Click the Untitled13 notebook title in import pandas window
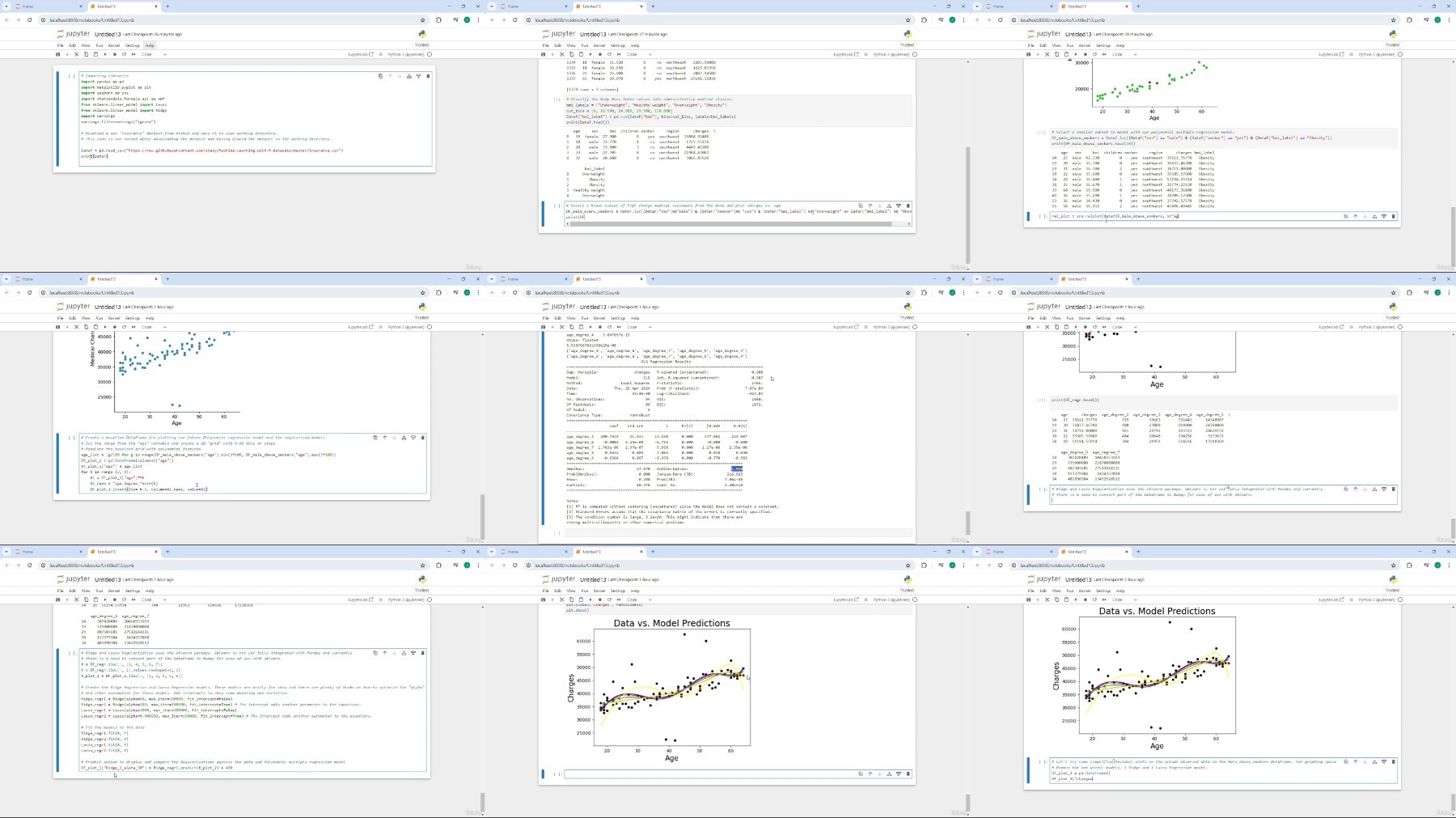This screenshot has width=1456, height=818. (108, 34)
